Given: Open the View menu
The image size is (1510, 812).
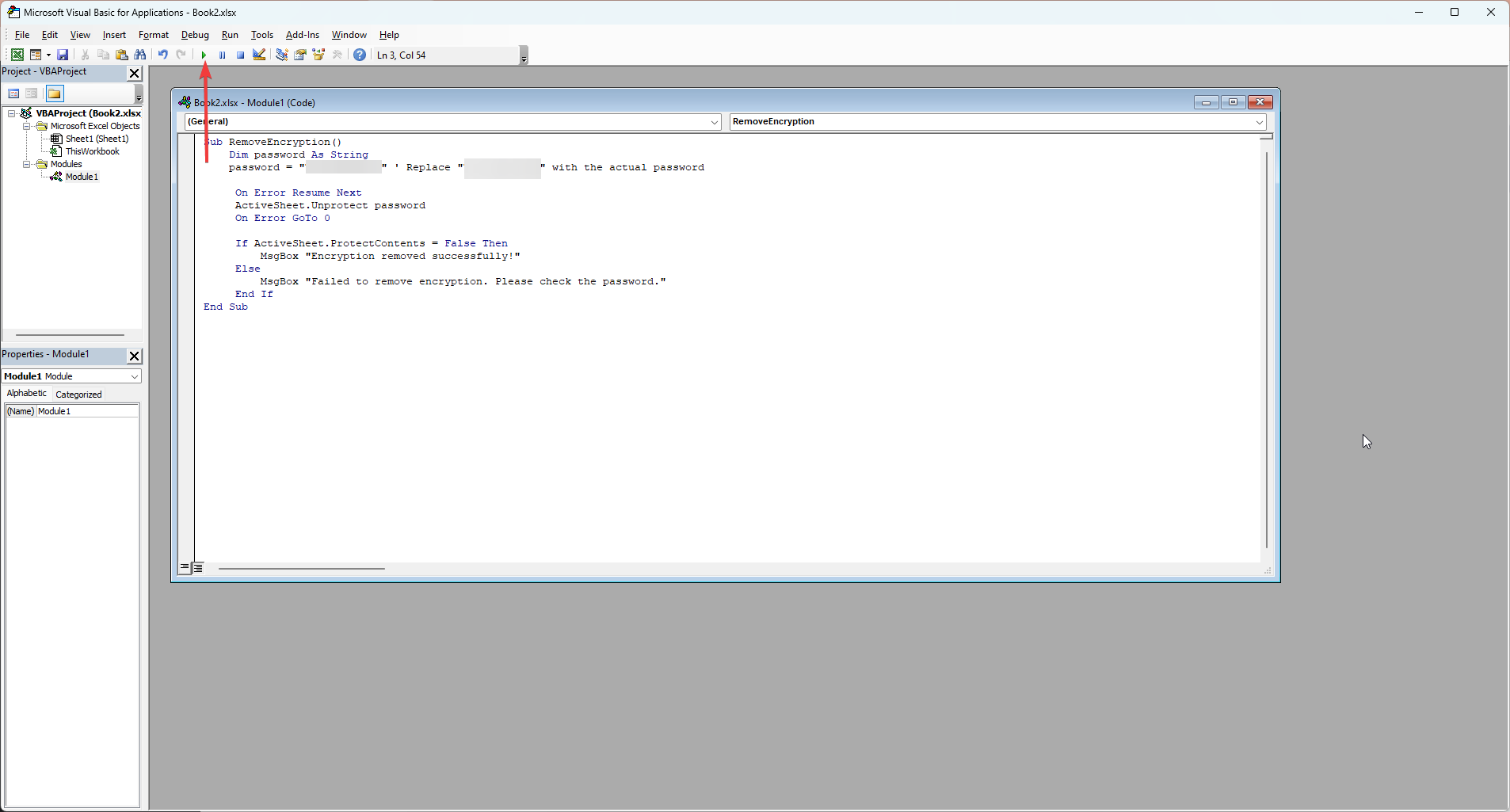Looking at the screenshot, I should (80, 35).
